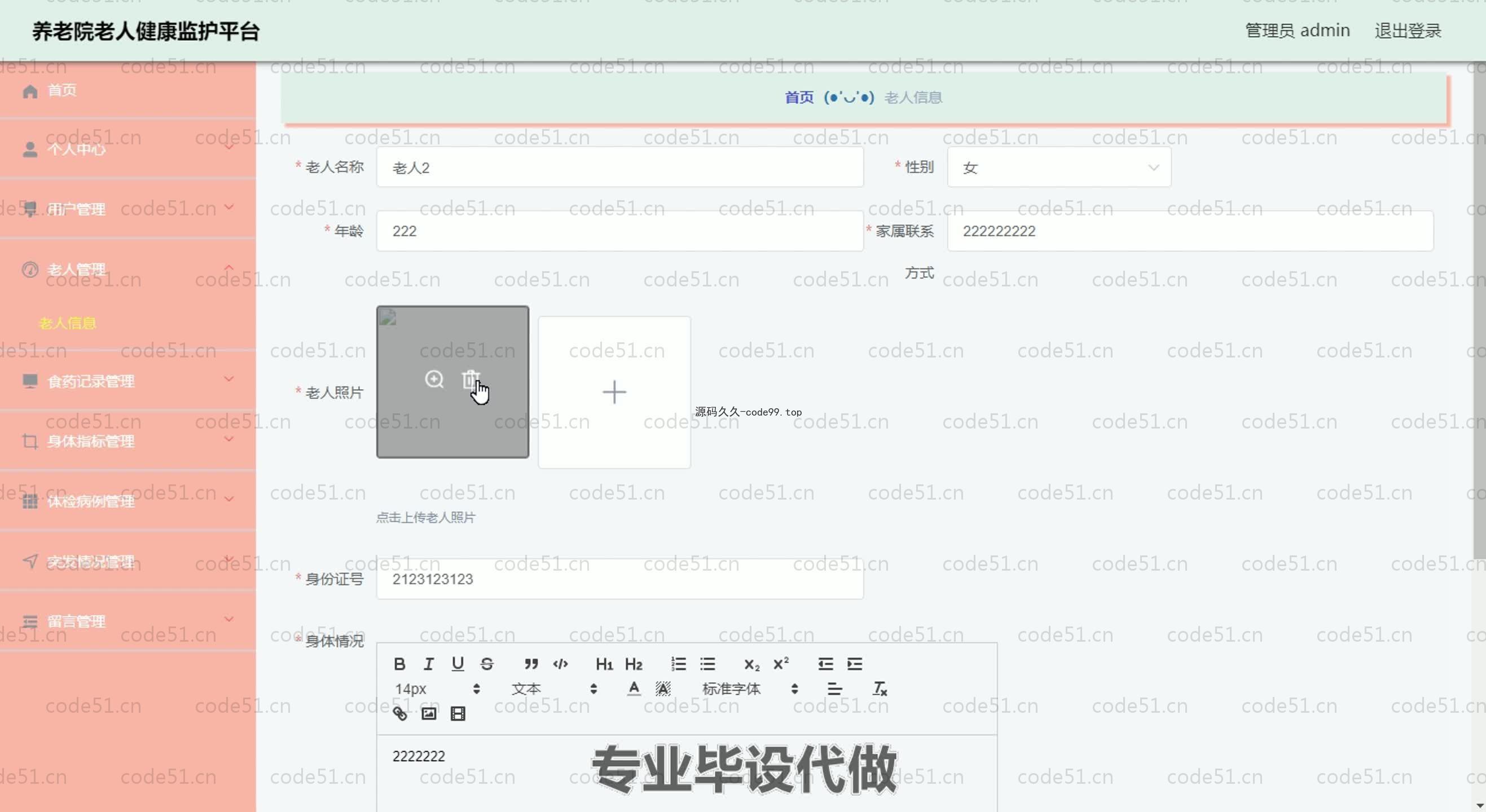Viewport: 1486px width, 812px height.
Task: Toggle underline formatting in editor
Action: coord(458,664)
